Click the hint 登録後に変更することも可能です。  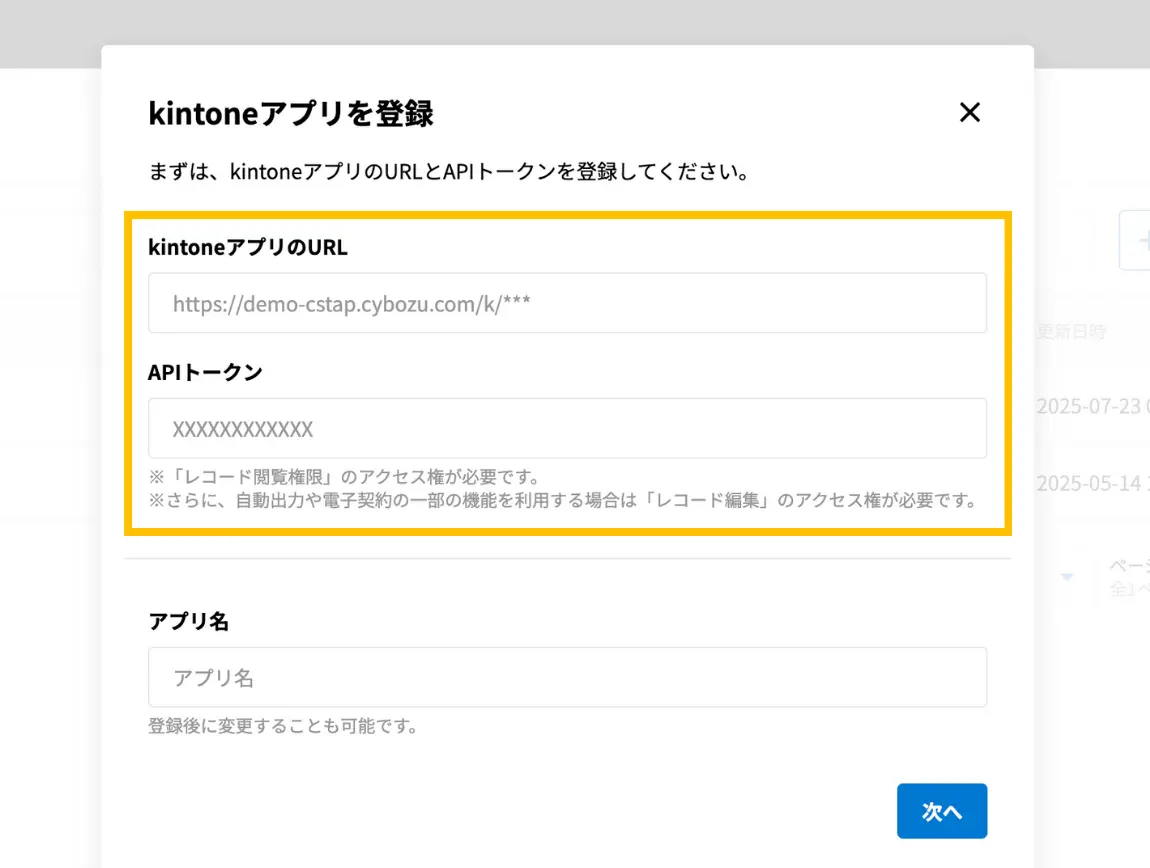pyautogui.click(x=283, y=726)
